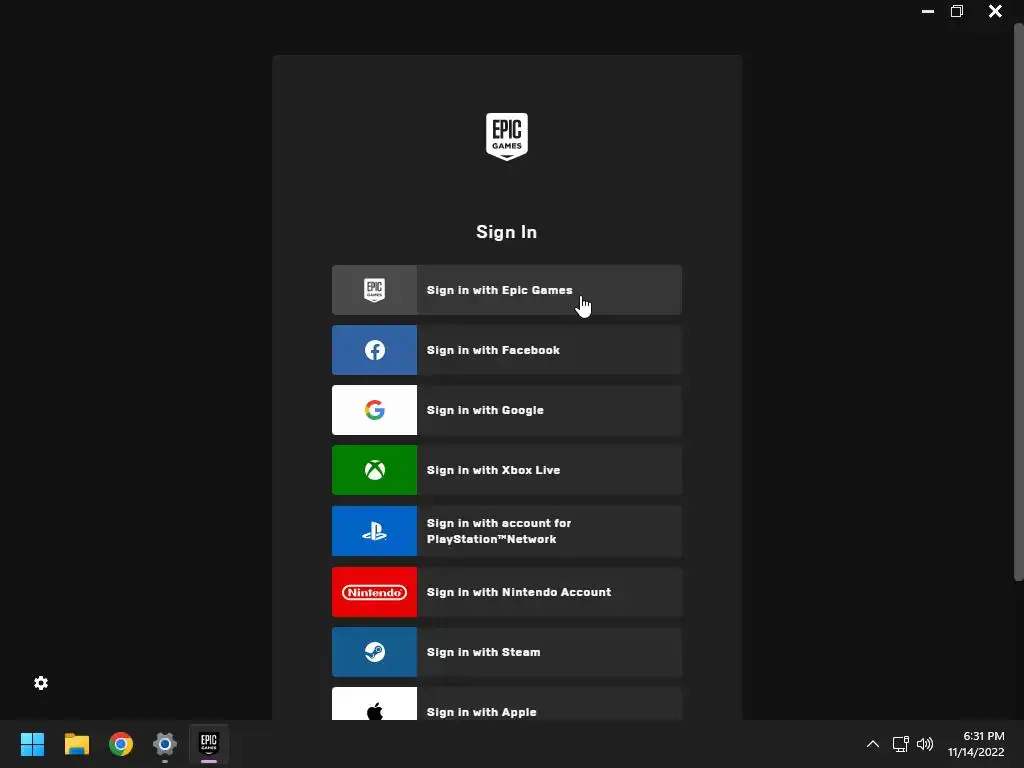Click the Google G logo icon
1024x768 pixels.
coord(374,410)
